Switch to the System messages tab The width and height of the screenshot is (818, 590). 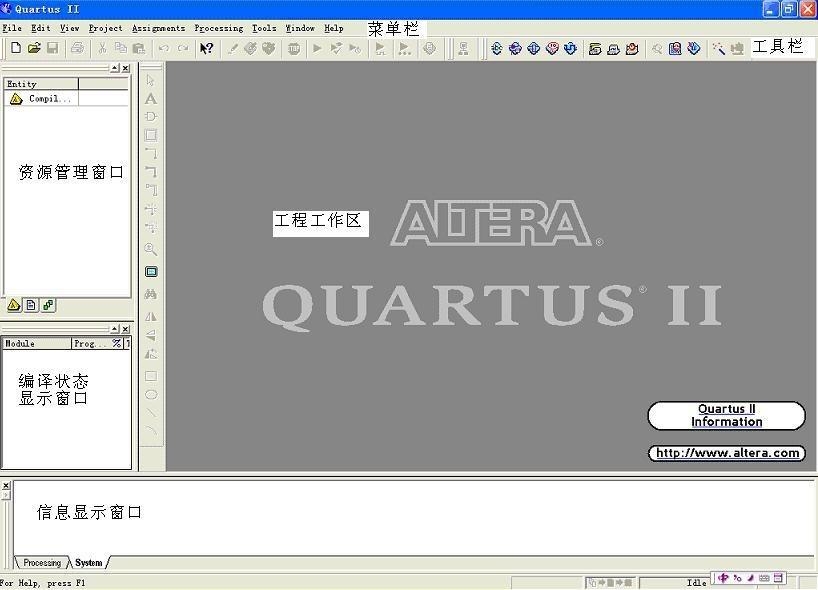point(89,563)
